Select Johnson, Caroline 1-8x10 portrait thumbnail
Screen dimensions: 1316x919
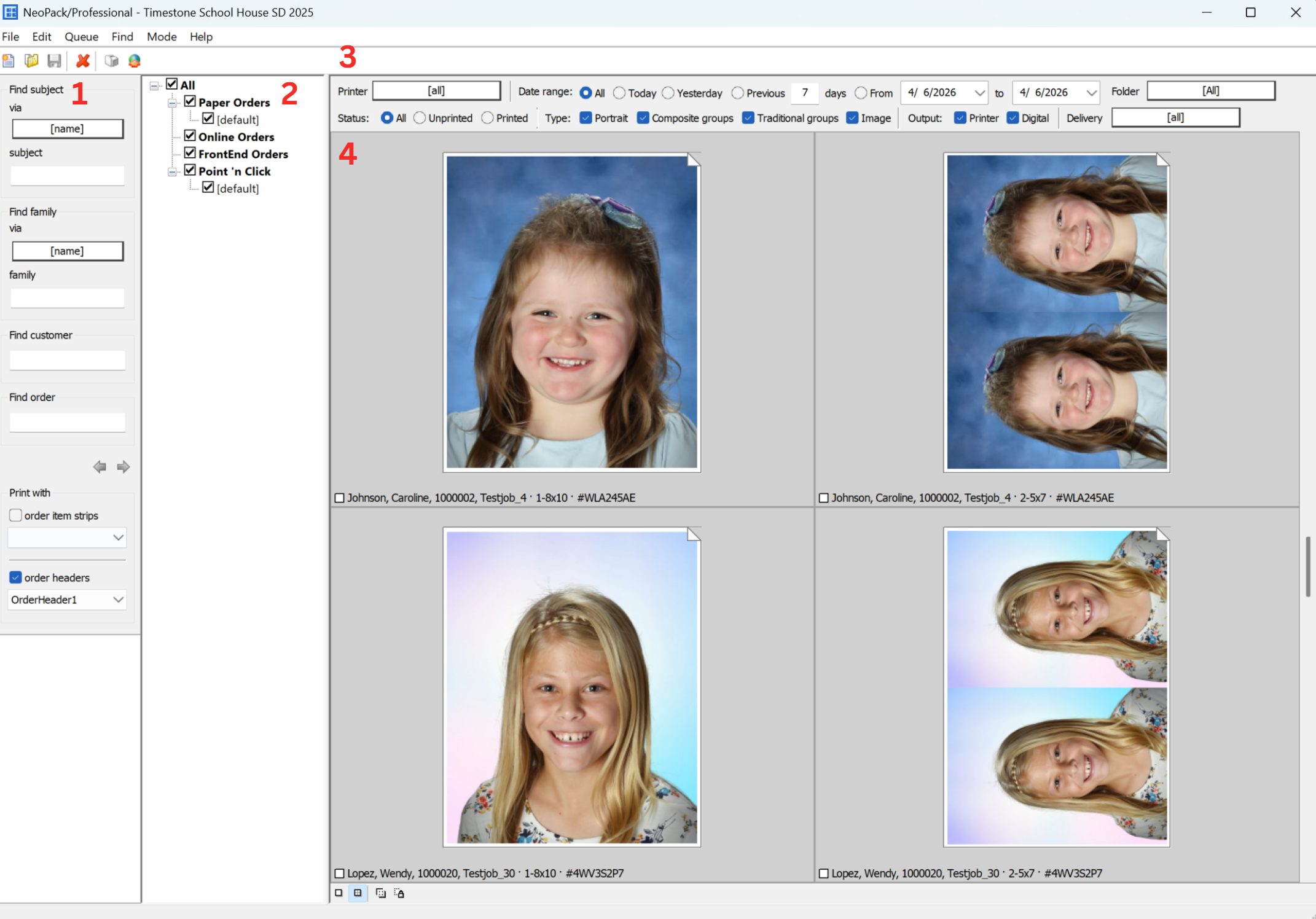(x=572, y=312)
